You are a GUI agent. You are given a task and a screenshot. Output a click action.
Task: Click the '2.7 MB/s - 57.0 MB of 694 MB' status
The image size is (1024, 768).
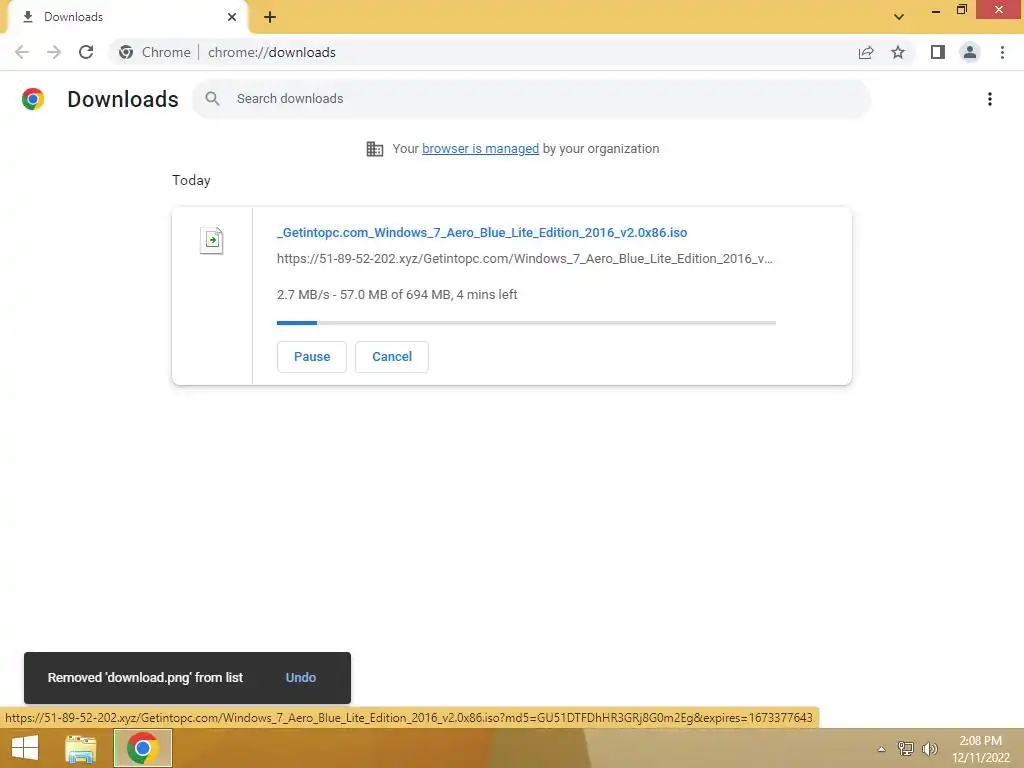tap(397, 295)
